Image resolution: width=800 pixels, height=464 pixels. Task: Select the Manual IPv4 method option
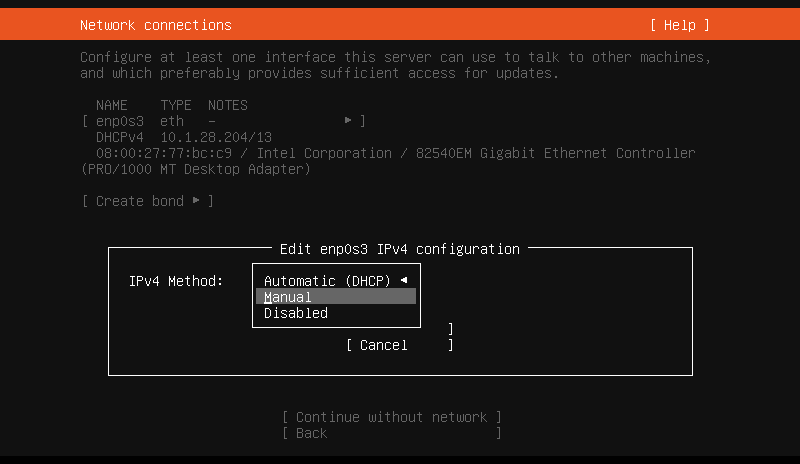click(288, 297)
